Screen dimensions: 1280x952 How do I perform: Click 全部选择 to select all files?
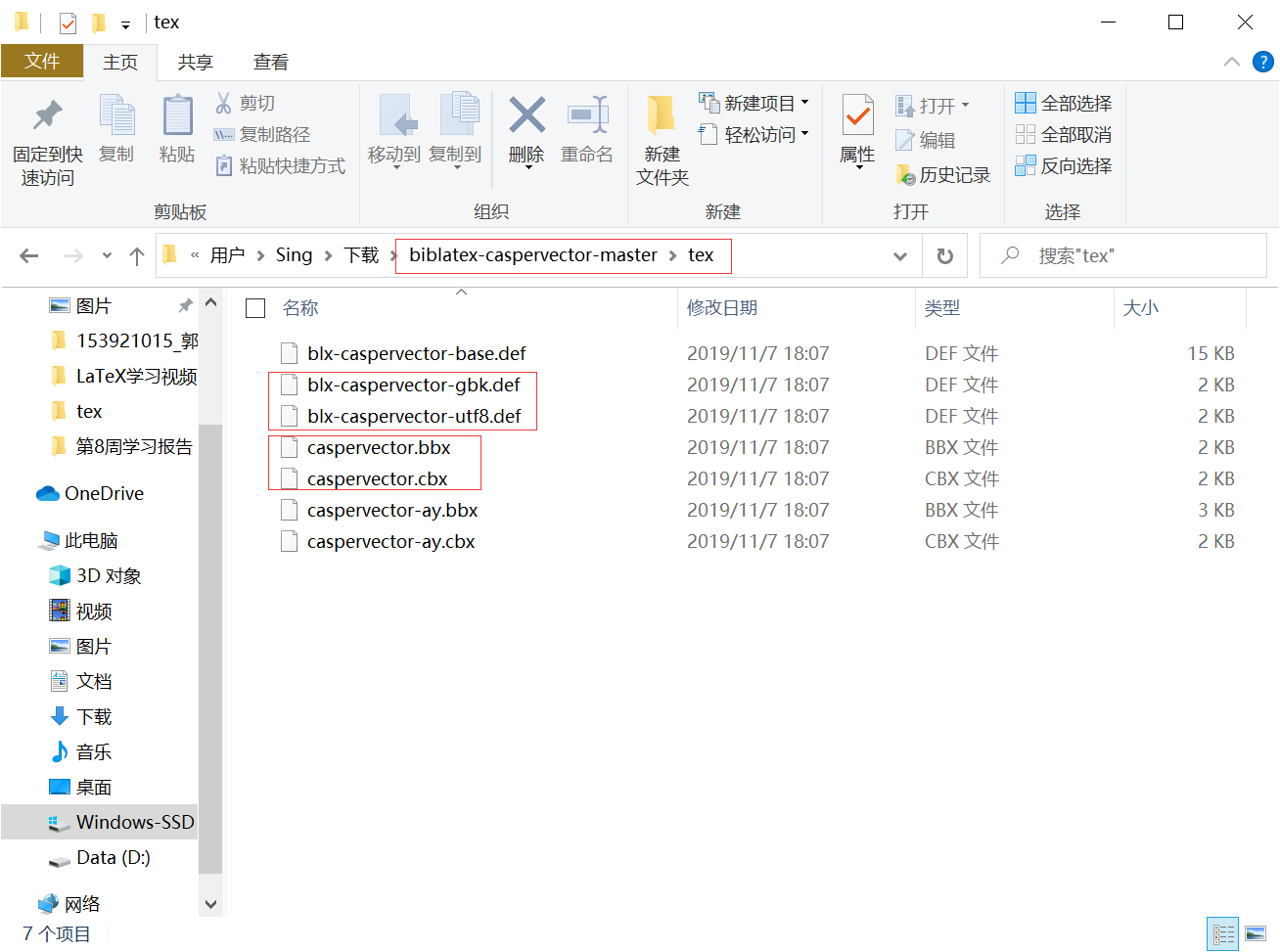click(1064, 102)
